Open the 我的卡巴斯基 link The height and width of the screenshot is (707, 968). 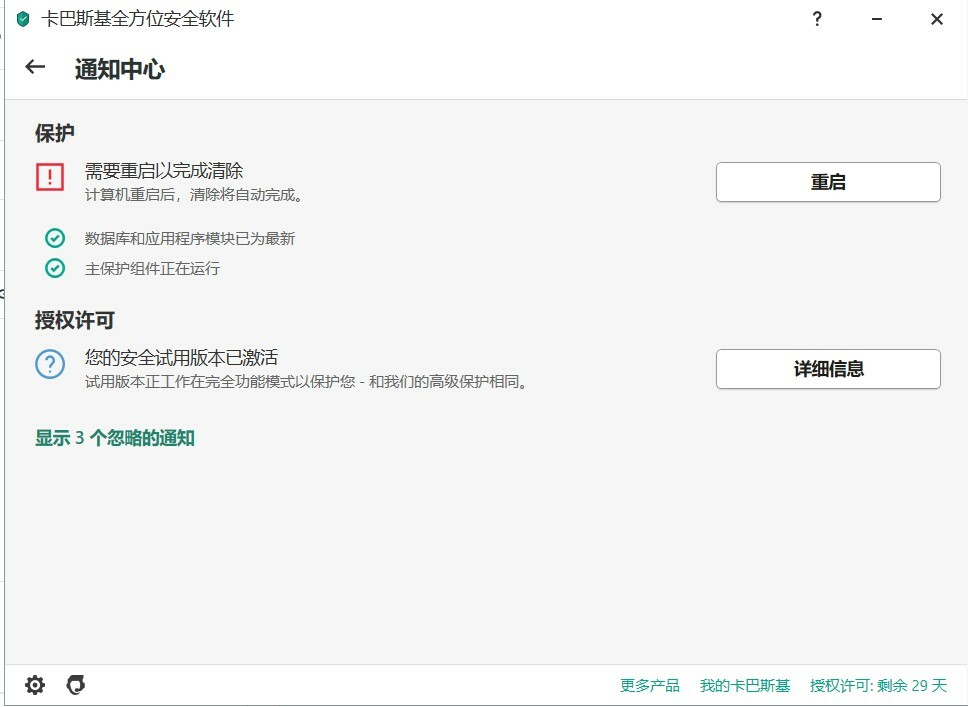(x=745, y=685)
